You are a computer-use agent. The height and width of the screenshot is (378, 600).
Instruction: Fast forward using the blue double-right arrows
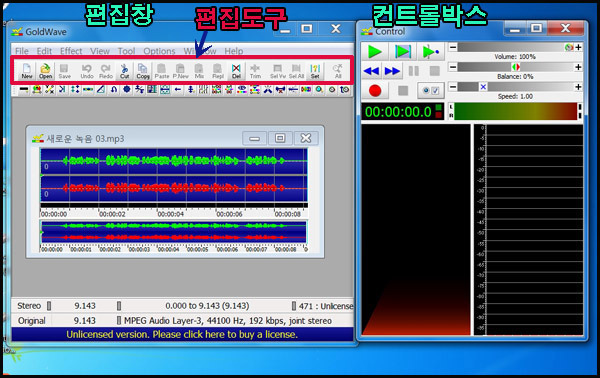click(392, 71)
